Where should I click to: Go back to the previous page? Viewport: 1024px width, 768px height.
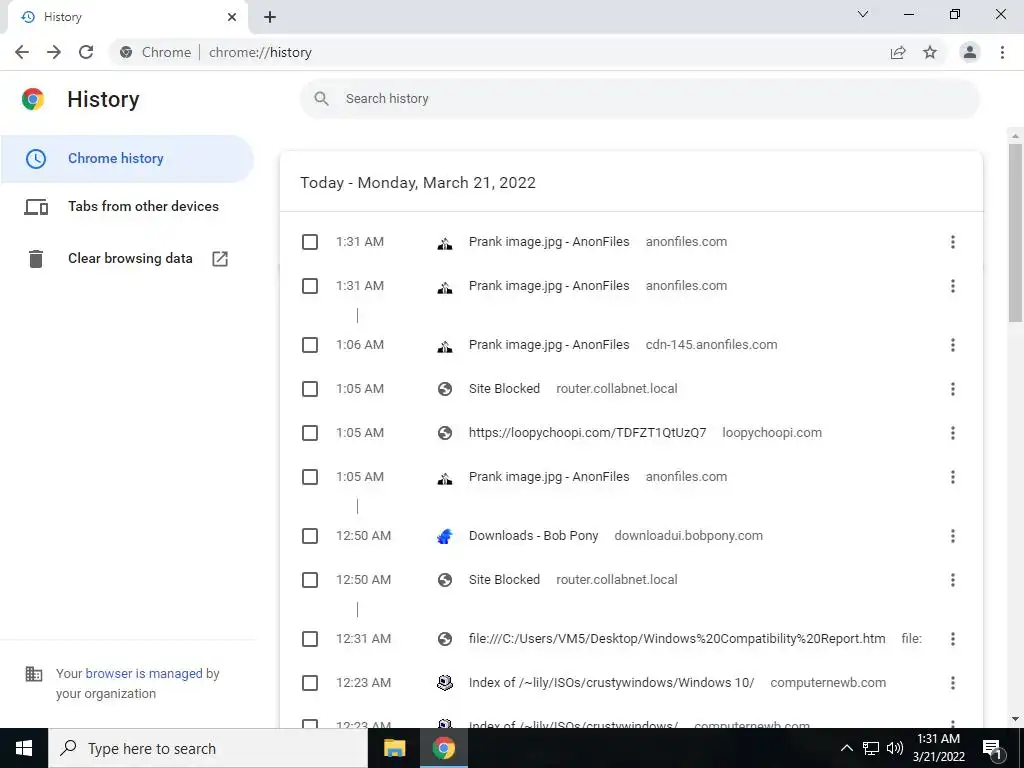(x=22, y=52)
